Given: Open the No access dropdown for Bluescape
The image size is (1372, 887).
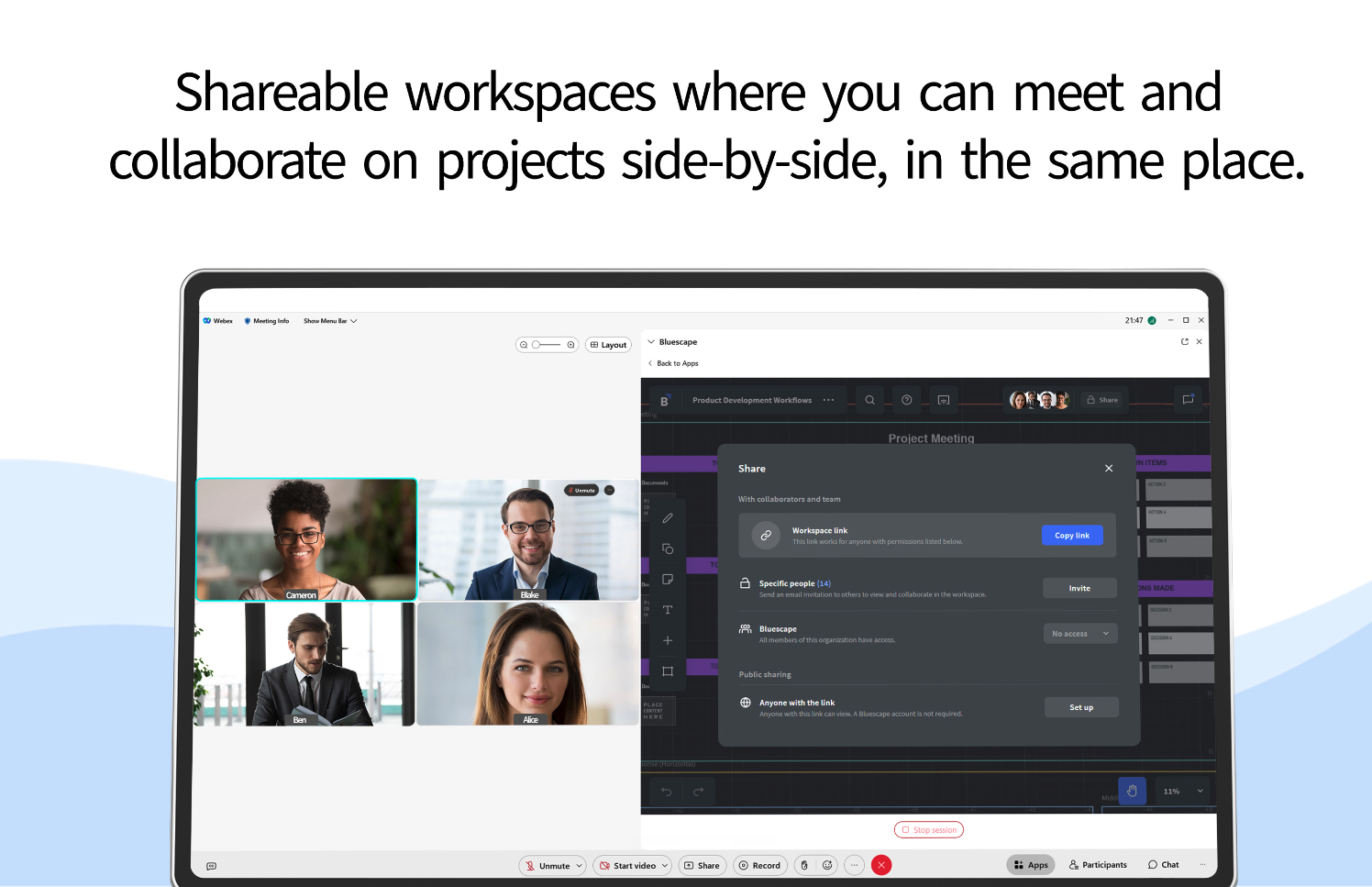Looking at the screenshot, I should [1080, 634].
